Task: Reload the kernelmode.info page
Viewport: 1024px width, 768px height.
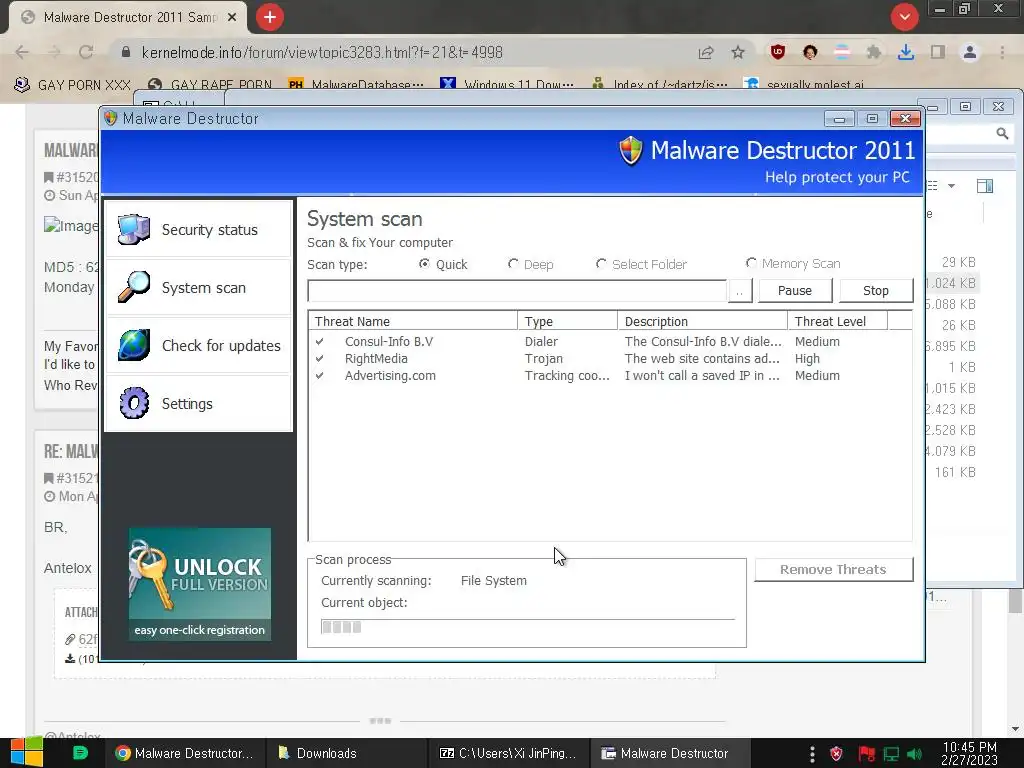Action: (x=86, y=52)
